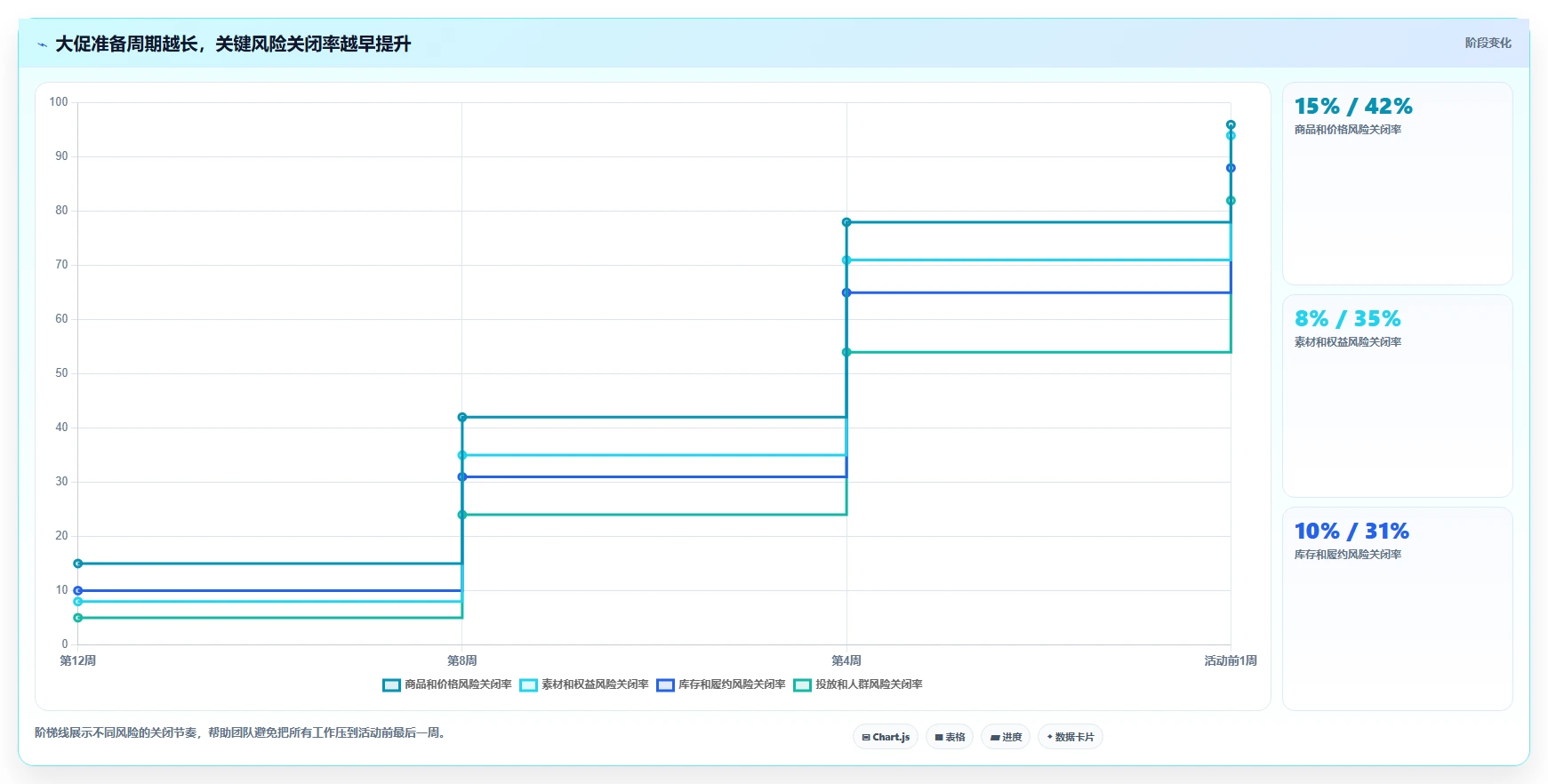This screenshot has width=1548, height=784.
Task: Click the 阶段变化 label in header
Action: pos(1488,43)
